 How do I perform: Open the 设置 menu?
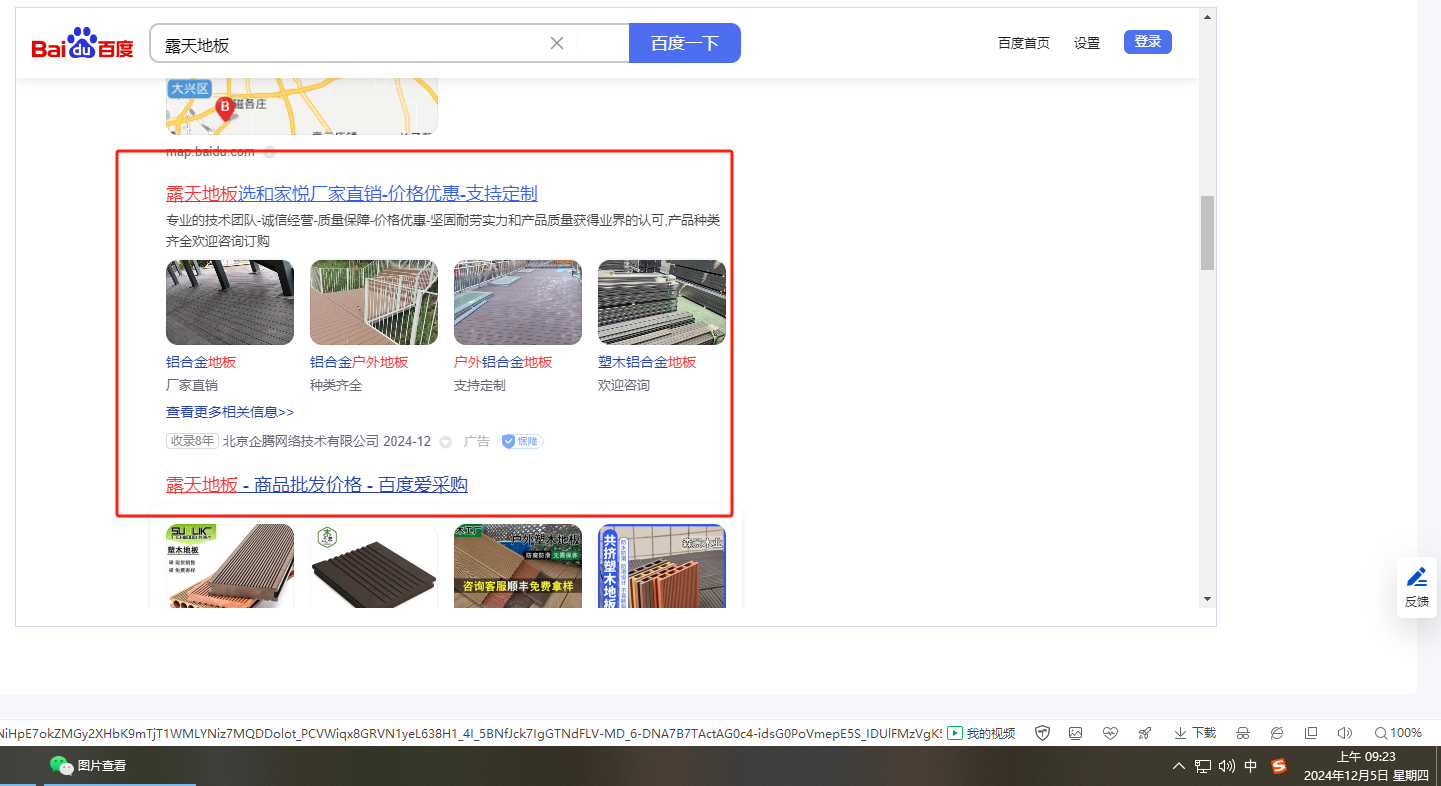pos(1087,43)
